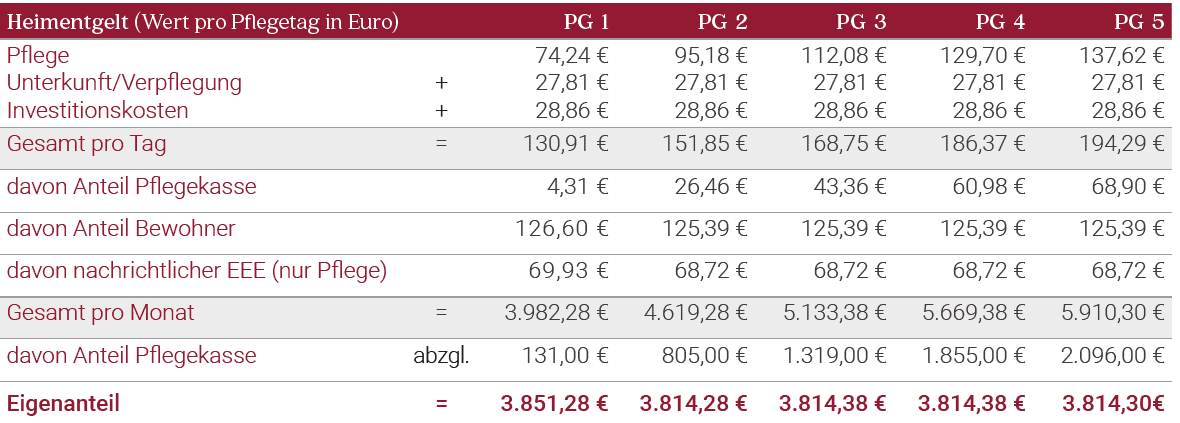Click the 74,24 € Pflege value
The height and width of the screenshot is (423, 1180).
click(572, 56)
